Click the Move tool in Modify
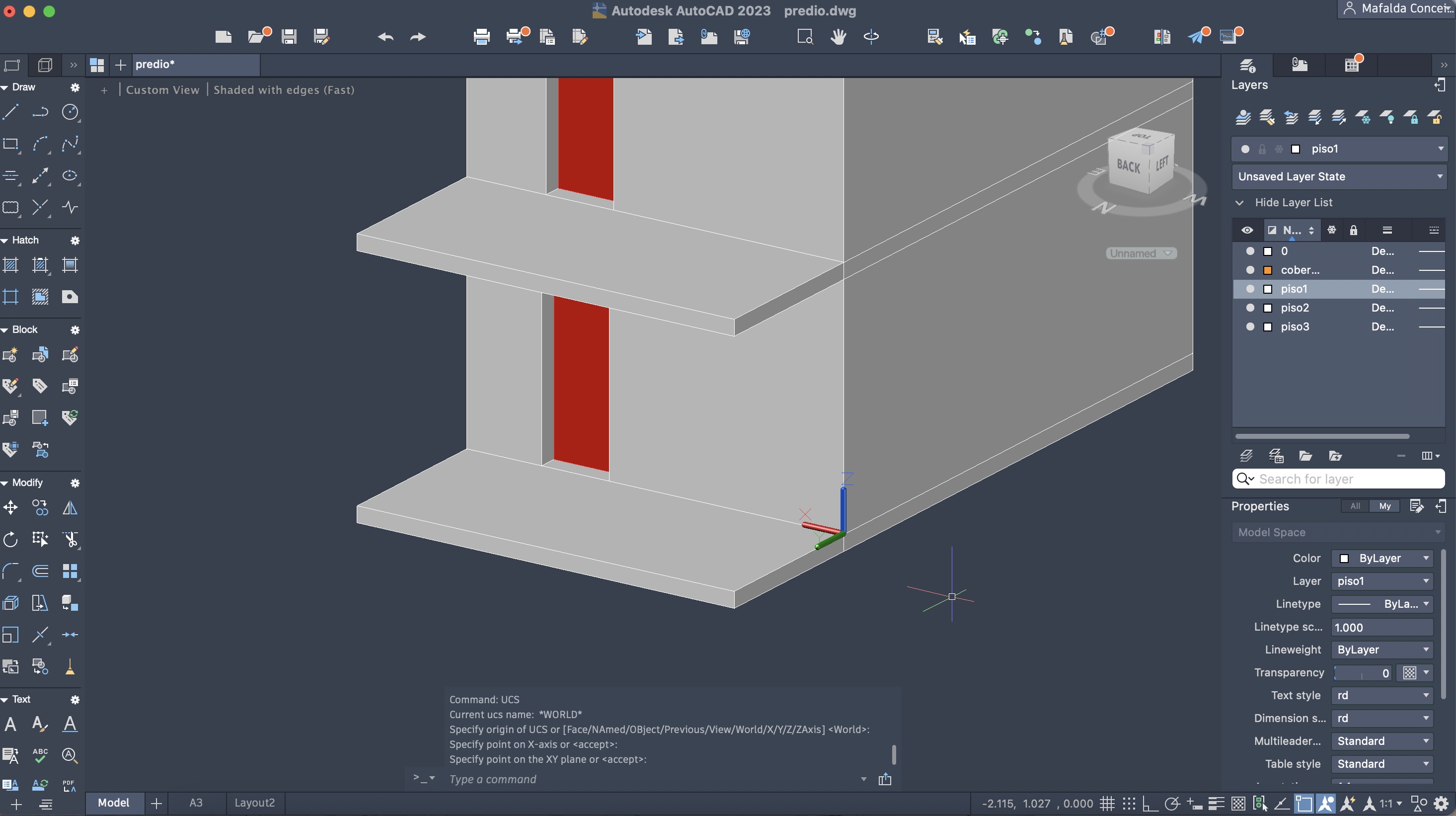The height and width of the screenshot is (816, 1456). 11,507
